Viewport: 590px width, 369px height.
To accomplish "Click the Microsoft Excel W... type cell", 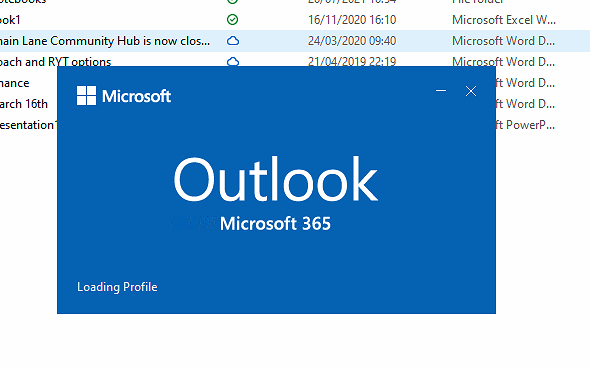I will tap(504, 20).
